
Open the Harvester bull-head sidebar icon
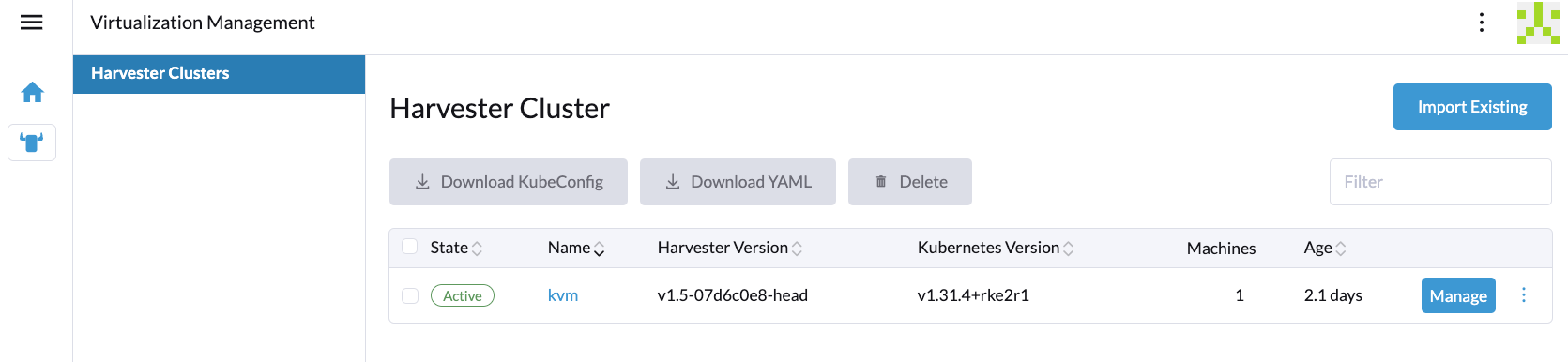pos(32,143)
